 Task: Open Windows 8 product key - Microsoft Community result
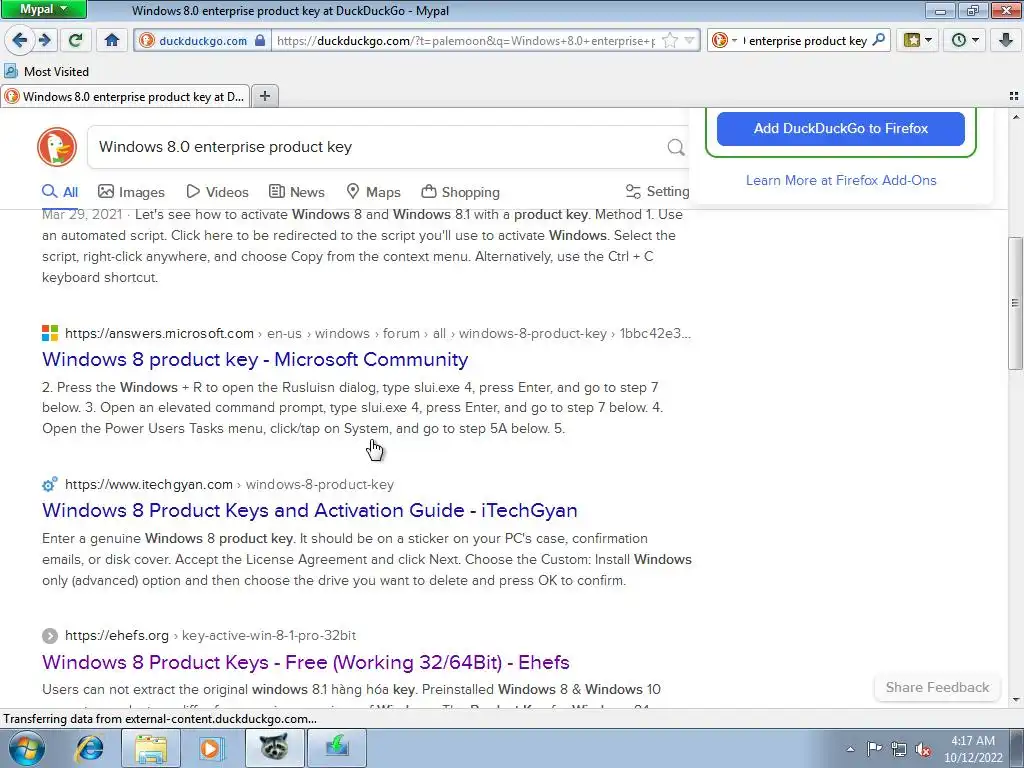(255, 359)
